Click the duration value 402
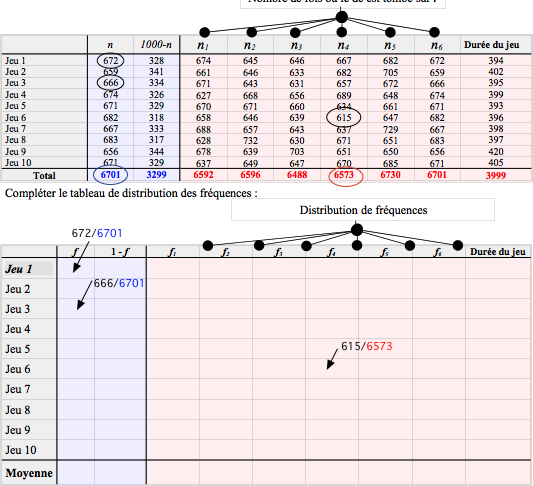The height and width of the screenshot is (486, 533). coord(496,72)
